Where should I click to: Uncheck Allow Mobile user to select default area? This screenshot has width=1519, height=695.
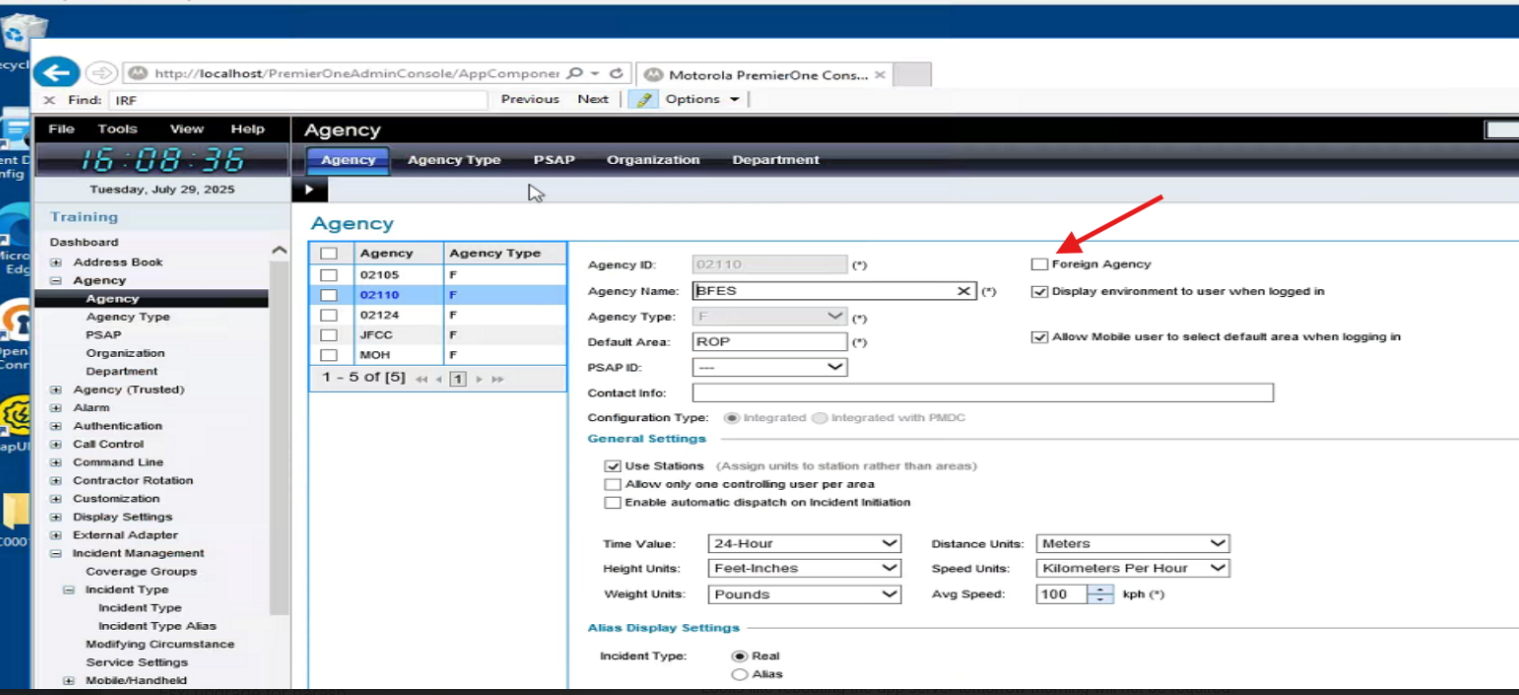tap(1040, 337)
